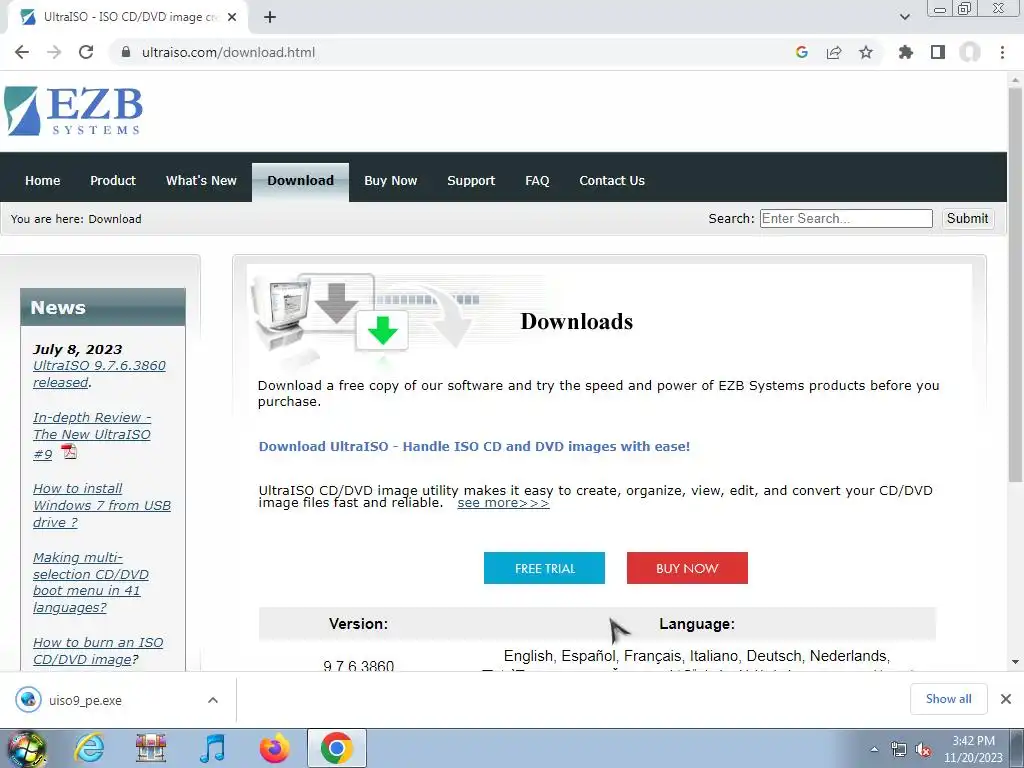Open a new tab with plus button
Viewport: 1024px width, 768px height.
point(270,17)
